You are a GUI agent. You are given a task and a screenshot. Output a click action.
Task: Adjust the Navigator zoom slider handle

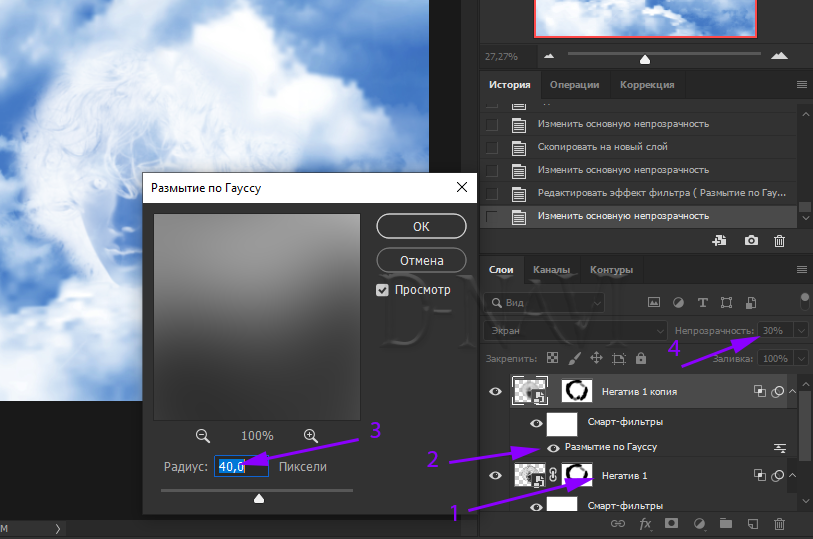coord(644,59)
